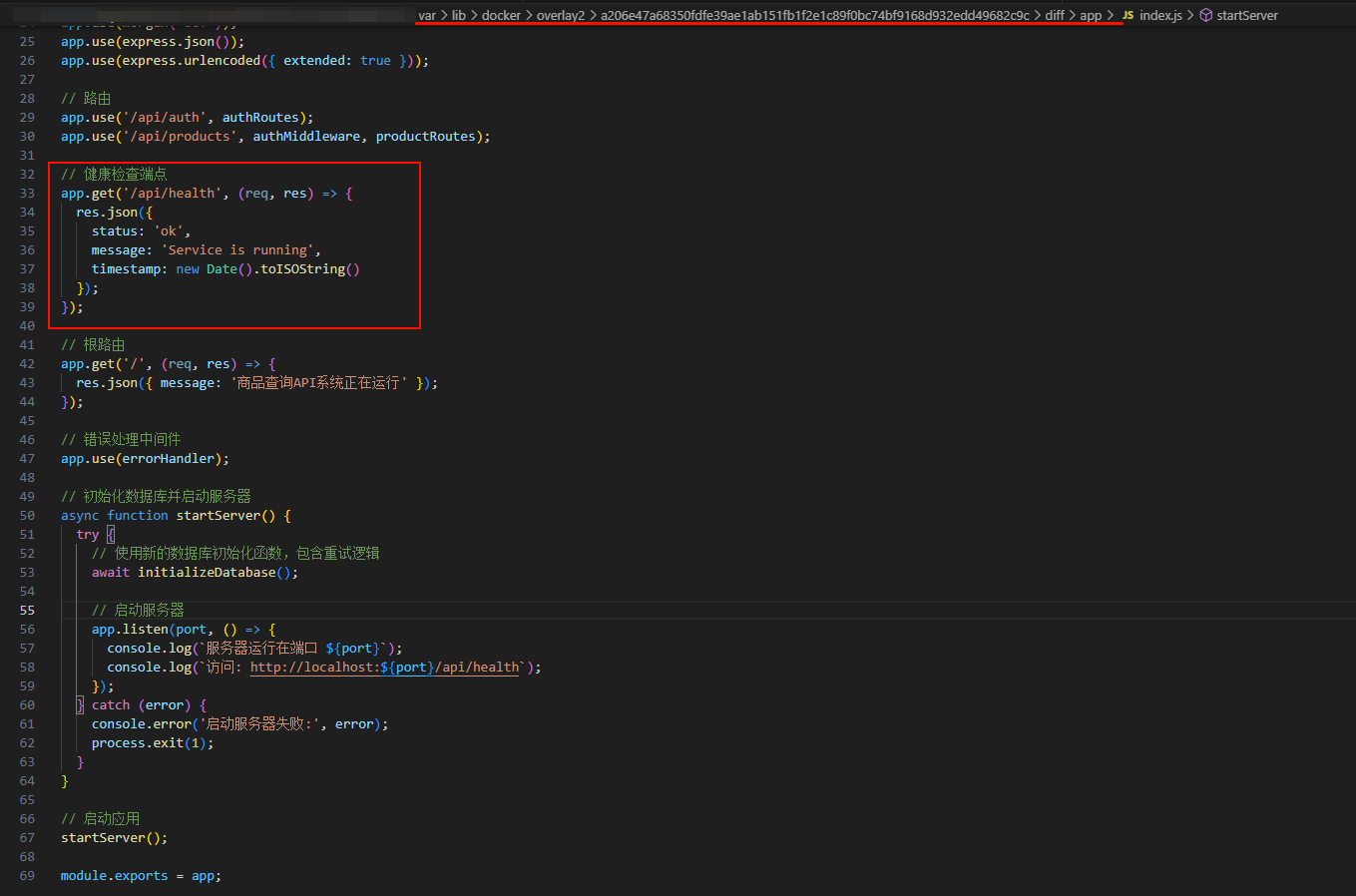Click the 'app' folder breadcrumb
The height and width of the screenshot is (896, 1356).
point(1091,16)
